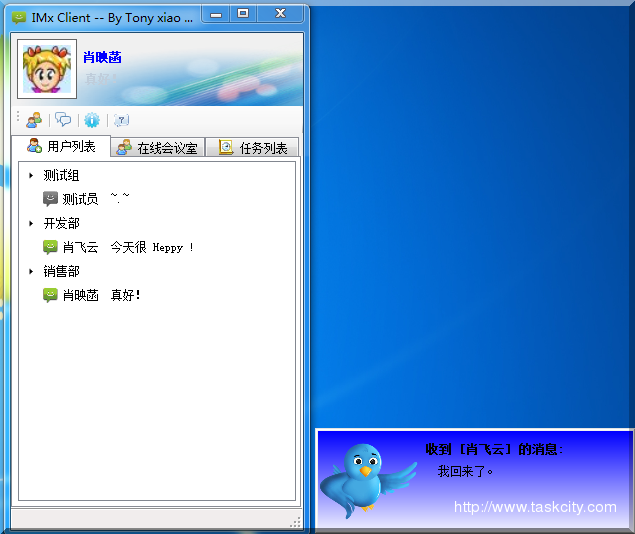The image size is (635, 534).
Task: Click the green status icon beside 肖飞云
Action: (x=50, y=247)
